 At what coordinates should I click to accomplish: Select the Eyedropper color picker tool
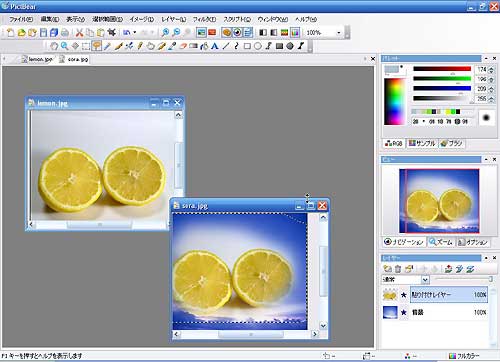(x=172, y=46)
